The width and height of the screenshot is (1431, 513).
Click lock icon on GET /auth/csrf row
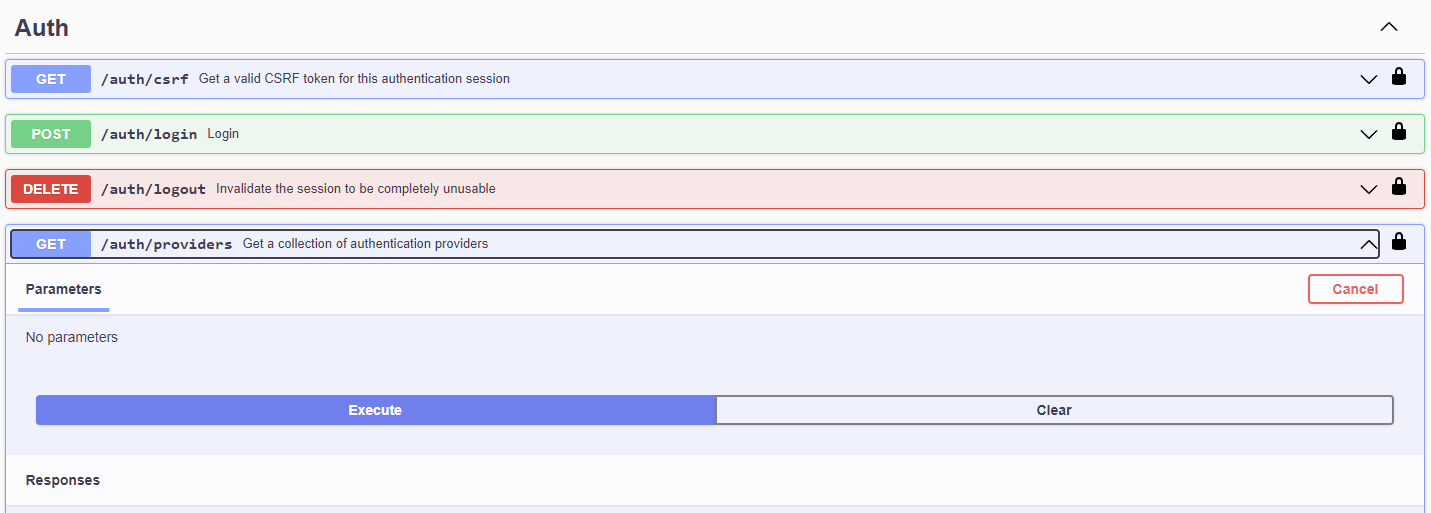[1399, 77]
